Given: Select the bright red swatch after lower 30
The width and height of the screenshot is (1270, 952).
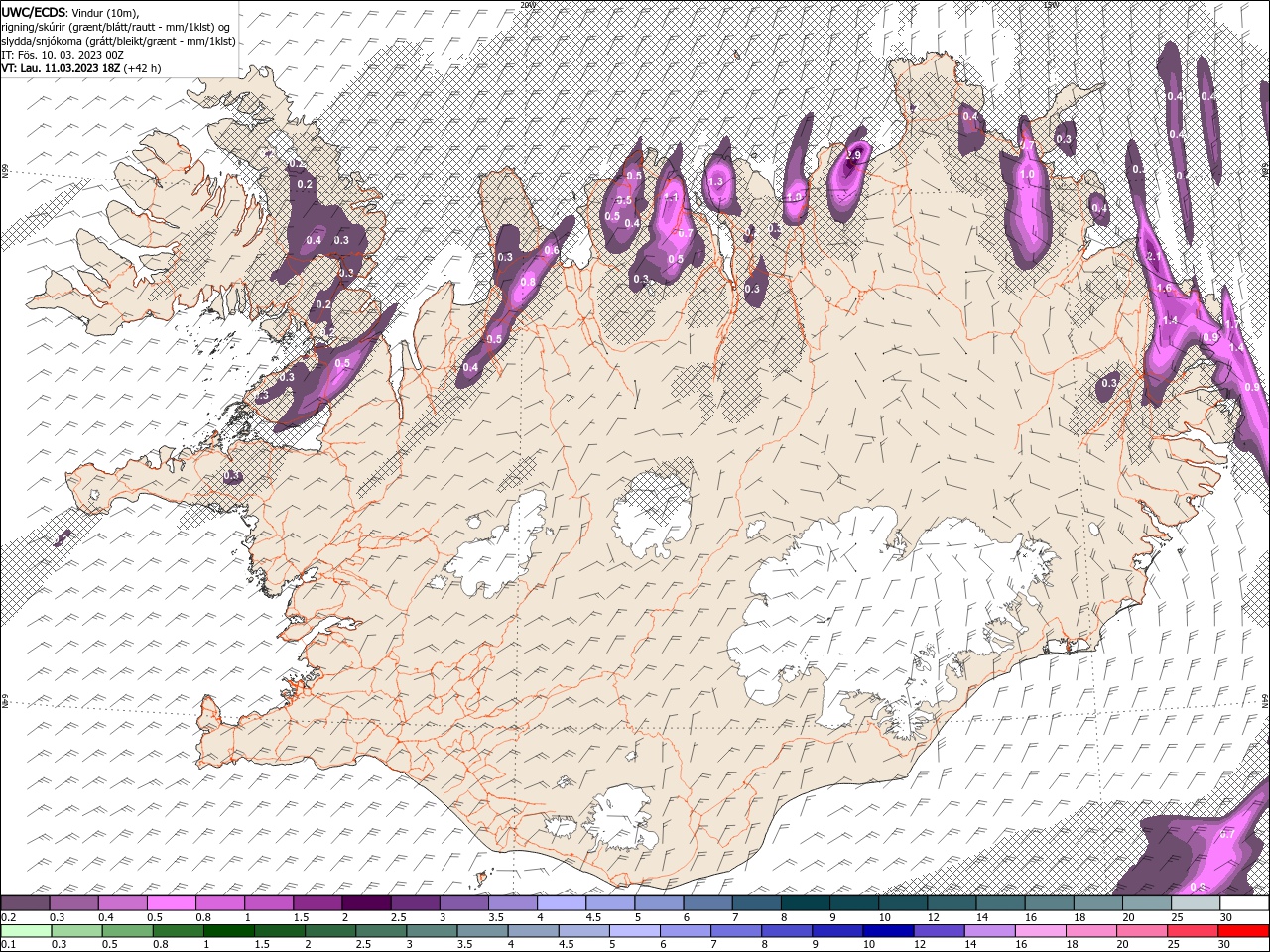Looking at the screenshot, I should point(1242,931).
